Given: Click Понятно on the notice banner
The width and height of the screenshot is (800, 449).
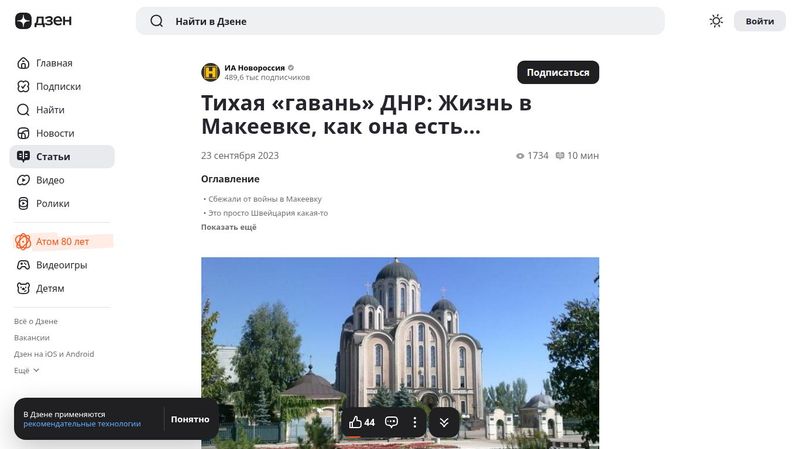Looking at the screenshot, I should [190, 419].
